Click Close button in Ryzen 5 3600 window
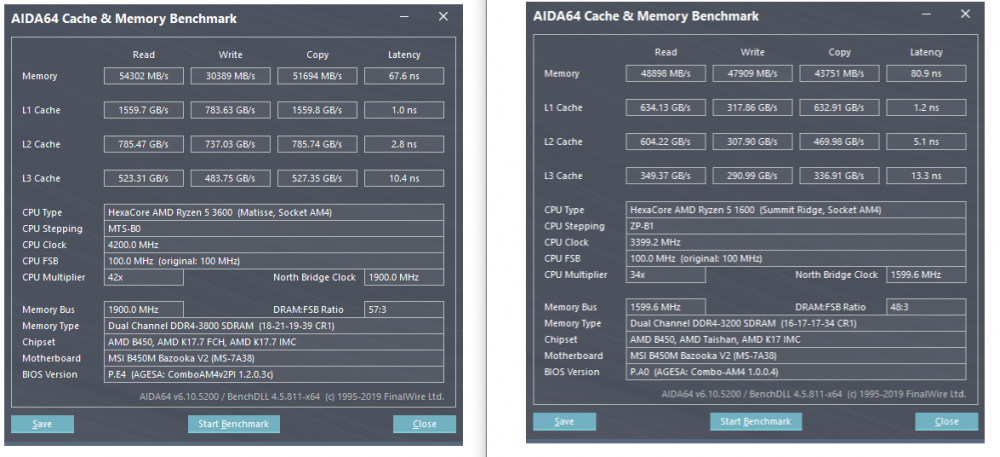 [424, 424]
